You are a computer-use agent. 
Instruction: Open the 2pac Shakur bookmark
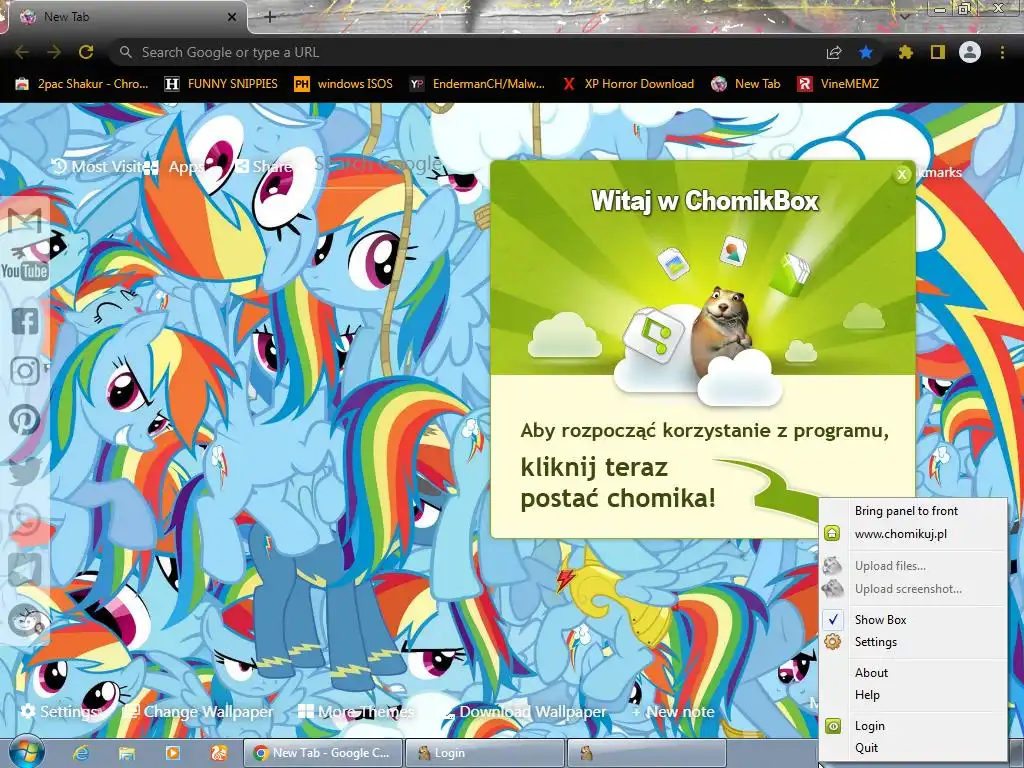pos(82,84)
